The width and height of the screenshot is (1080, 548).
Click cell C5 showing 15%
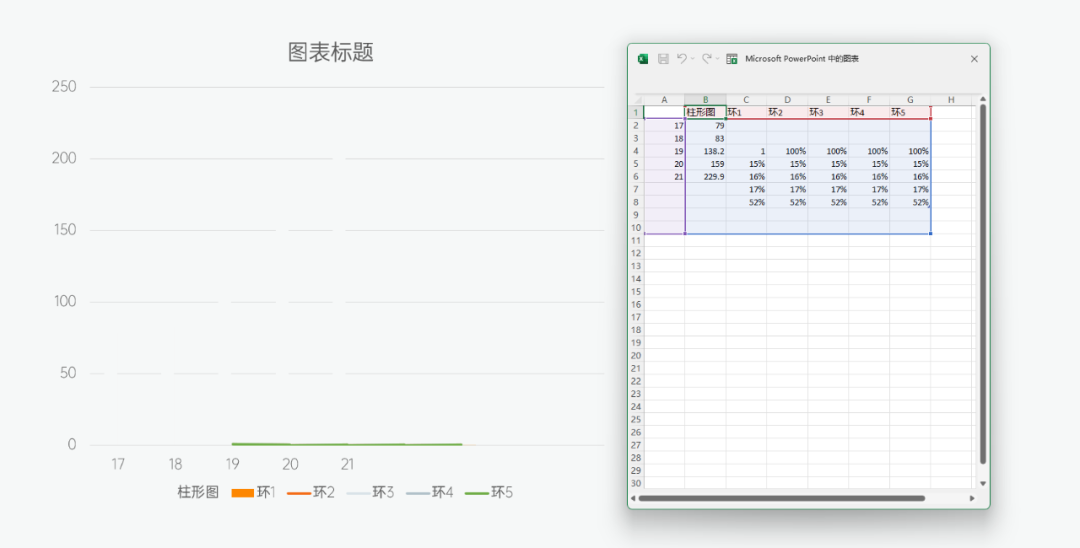pos(746,164)
